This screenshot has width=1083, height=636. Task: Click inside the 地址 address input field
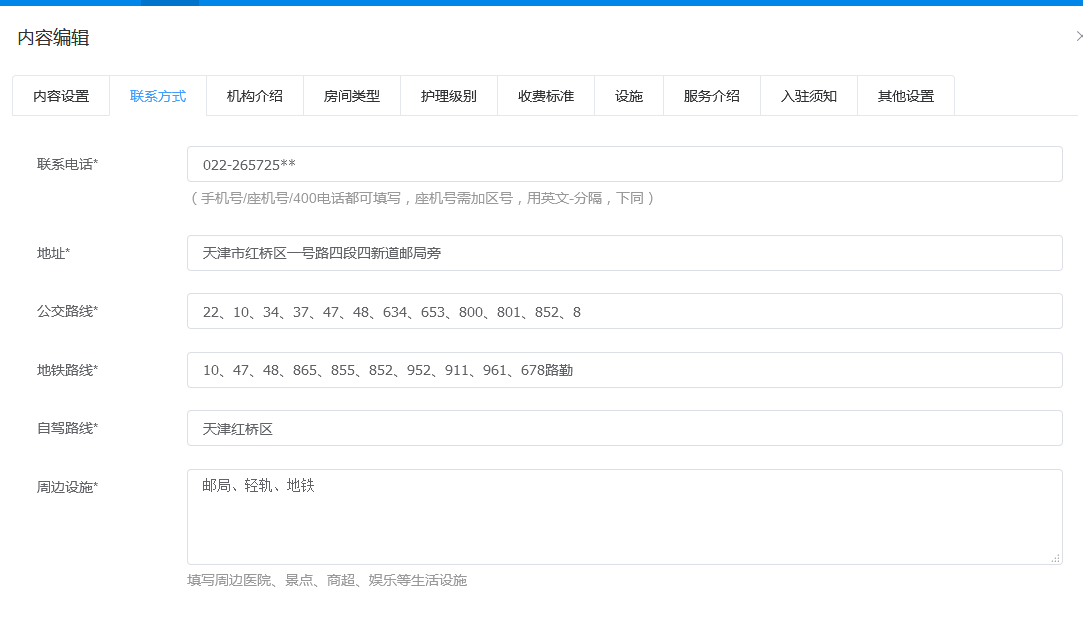tap(625, 253)
